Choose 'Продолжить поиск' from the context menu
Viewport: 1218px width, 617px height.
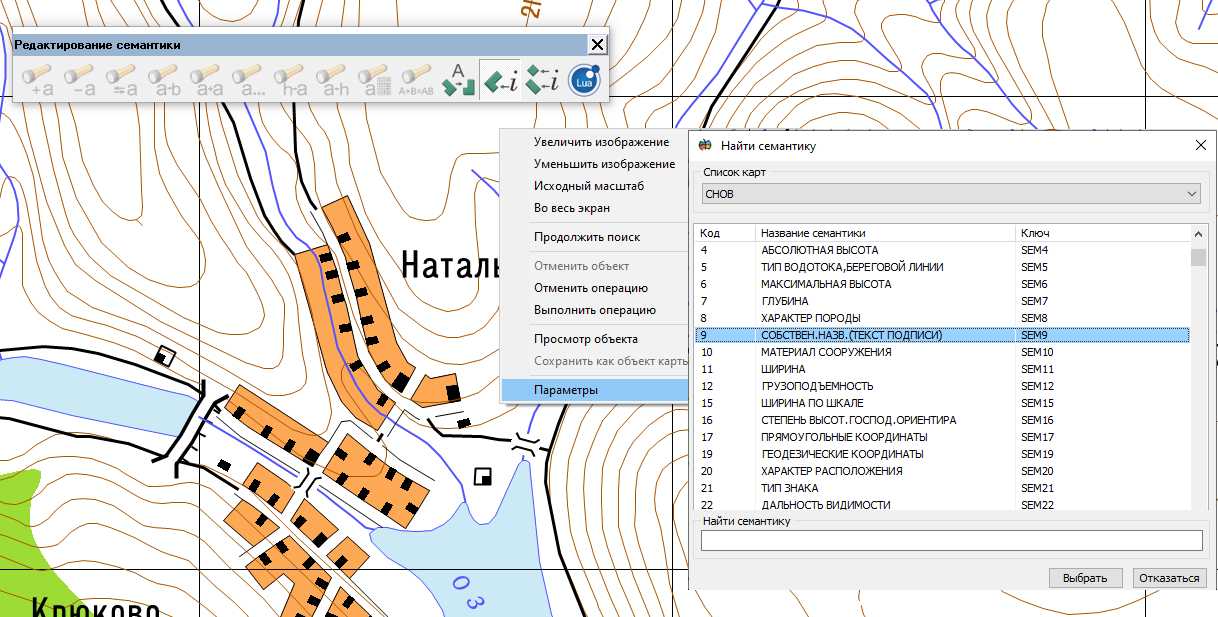(587, 237)
